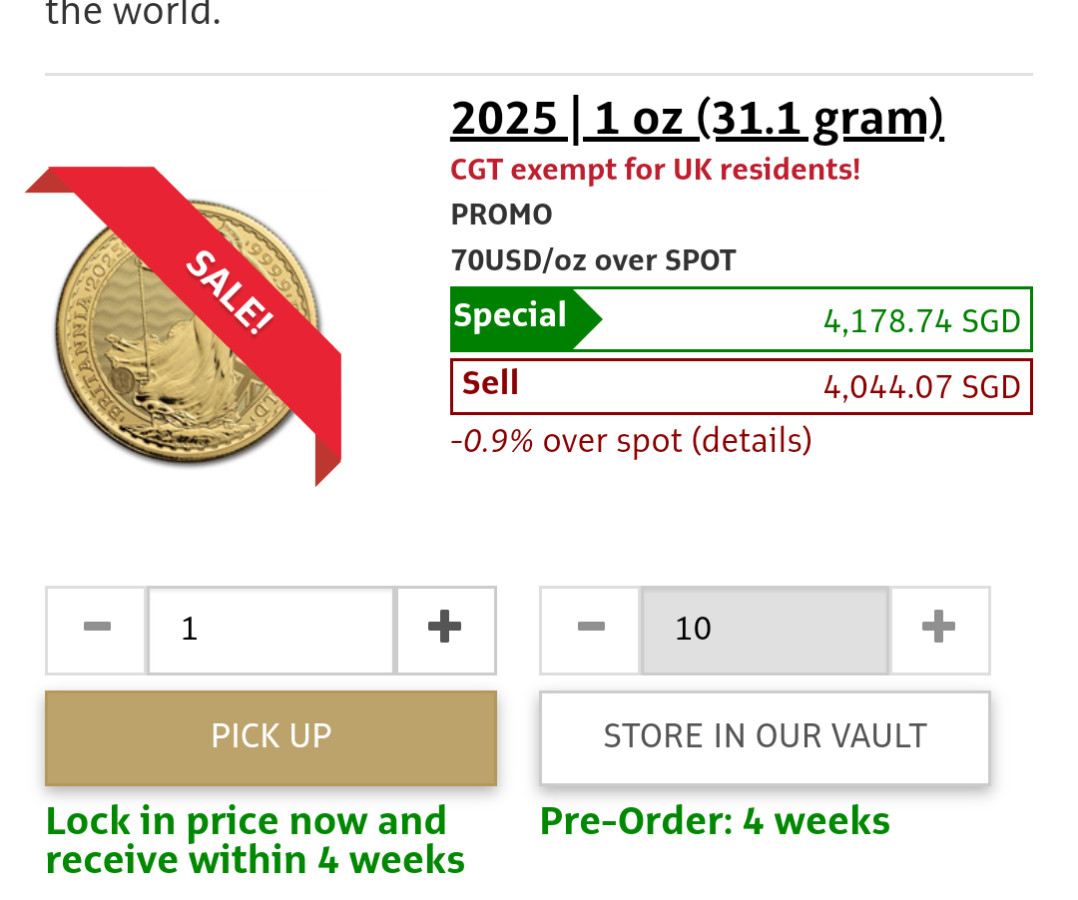The image size is (1078, 900).
Task: Click the green Special arrow label
Action: (x=515, y=318)
